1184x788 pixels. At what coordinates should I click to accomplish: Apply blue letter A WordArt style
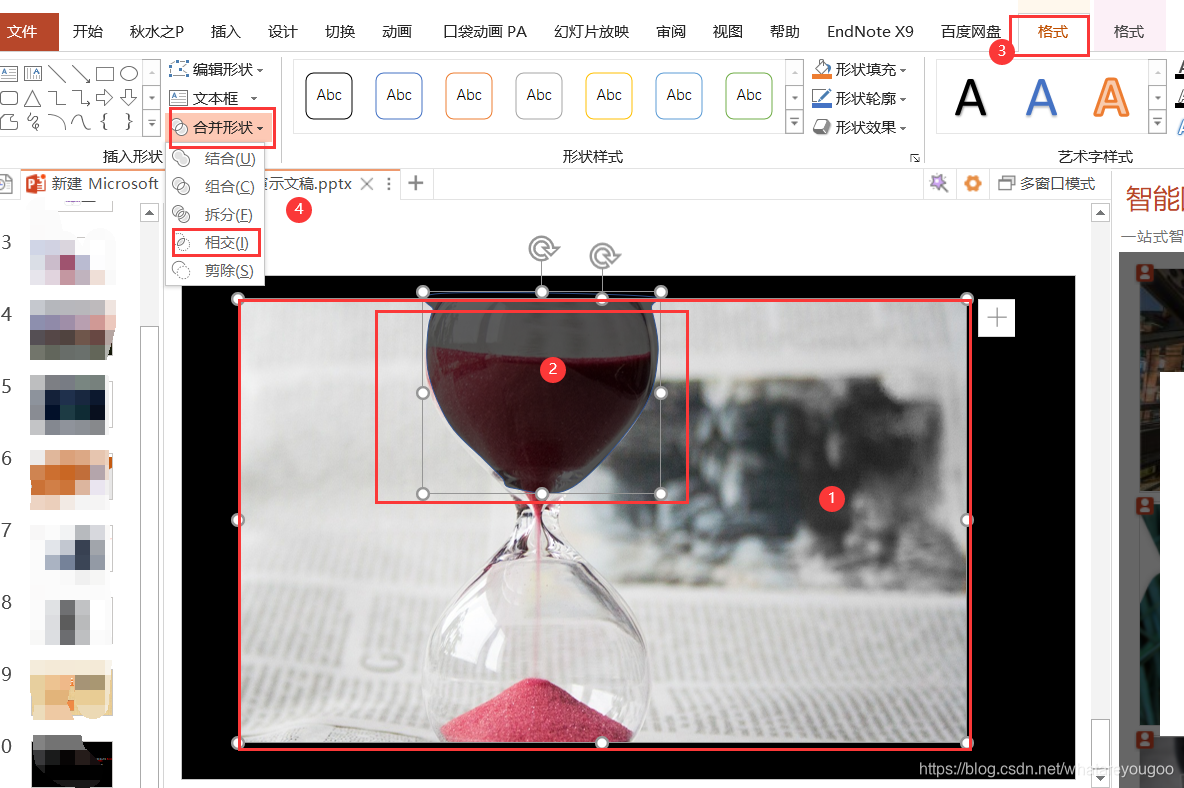[1041, 97]
